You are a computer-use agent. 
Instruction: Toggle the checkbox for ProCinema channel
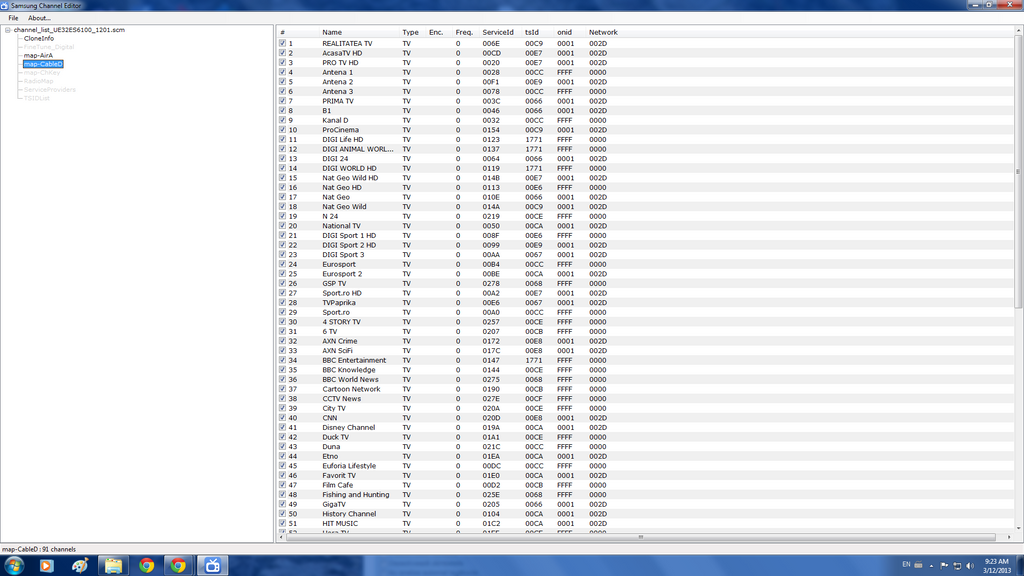[x=283, y=130]
